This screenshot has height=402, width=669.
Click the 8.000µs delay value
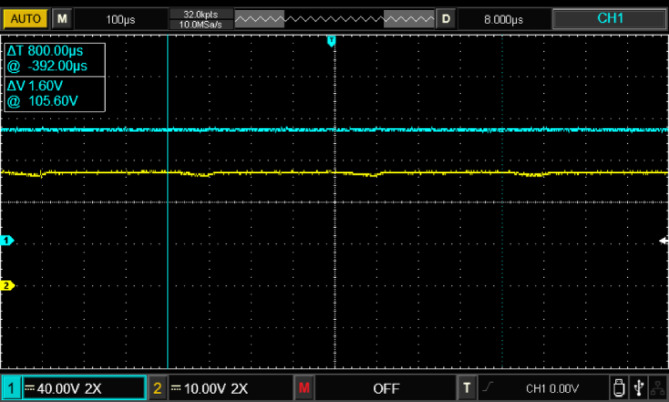coord(503,20)
